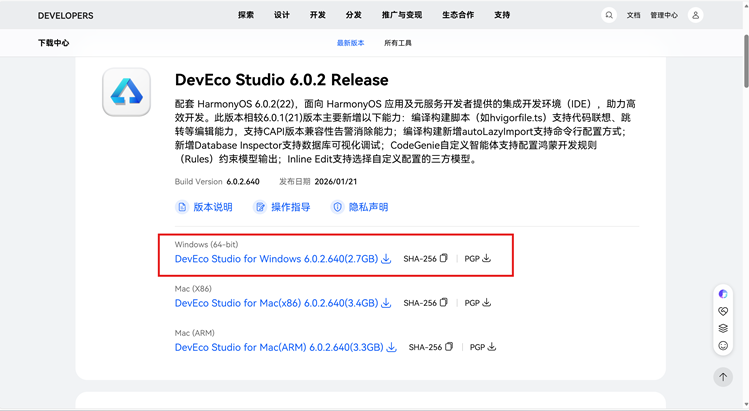
Task: Click the smiley feedback icon
Action: tap(723, 346)
